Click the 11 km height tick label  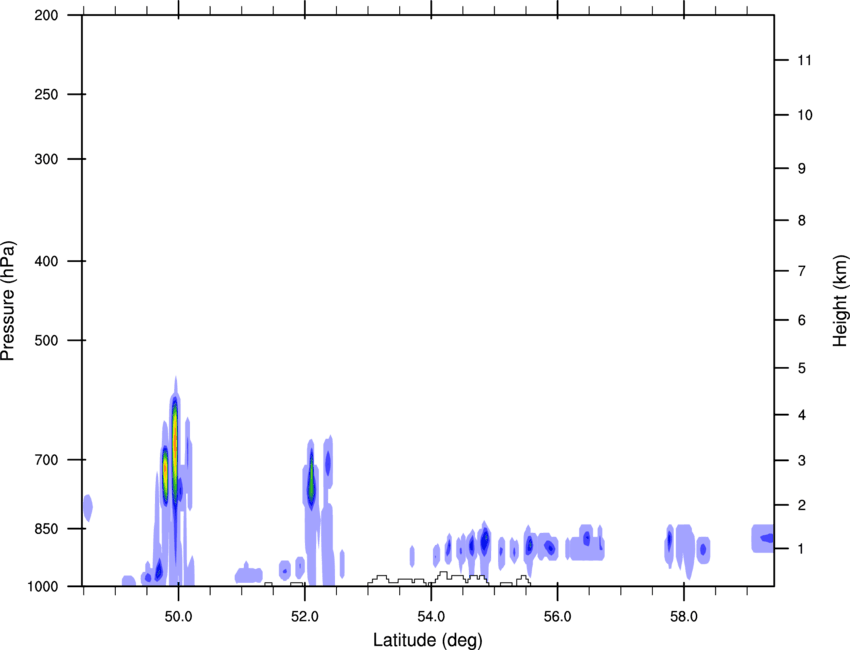pyautogui.click(x=804, y=60)
